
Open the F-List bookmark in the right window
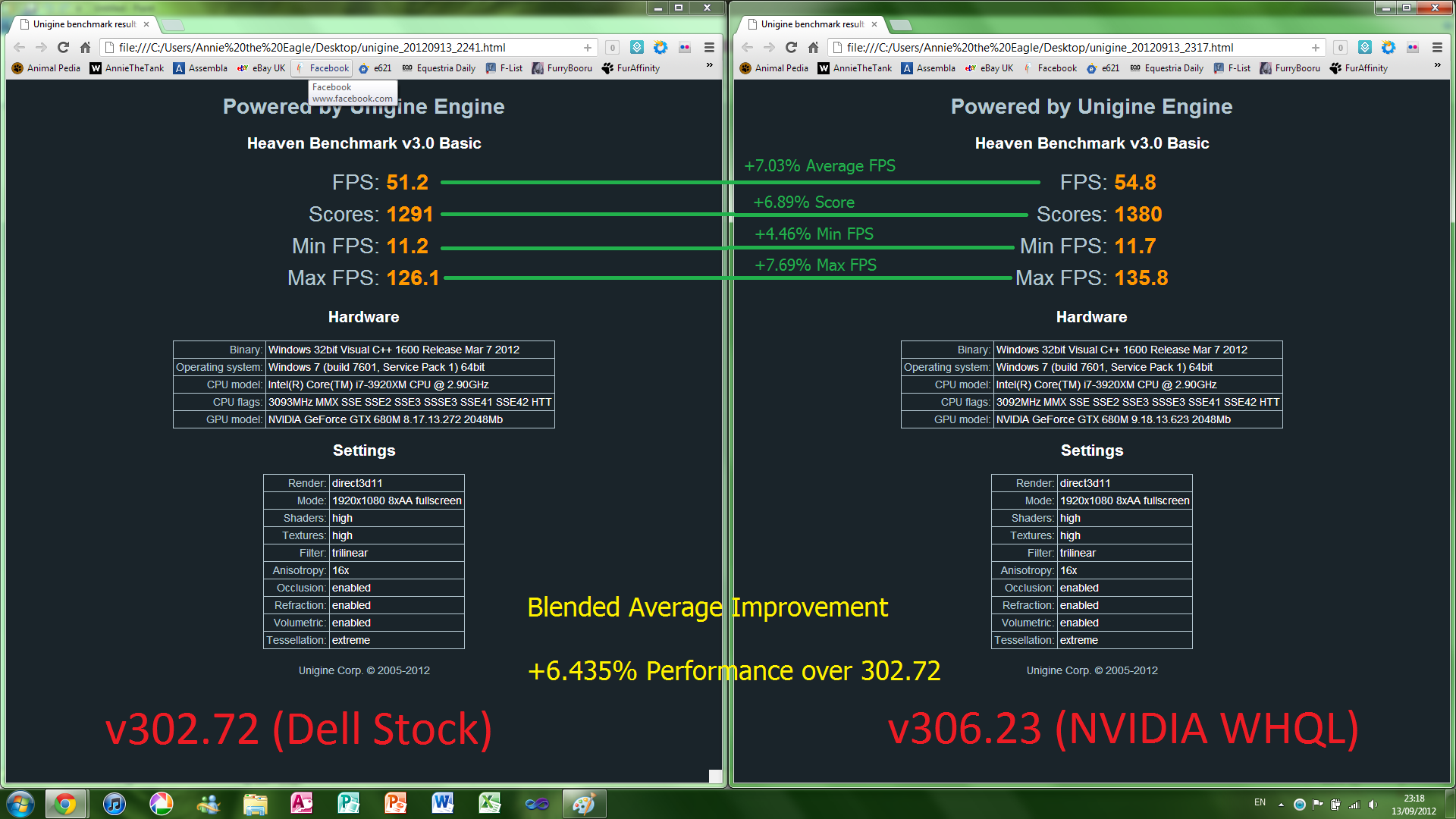pyautogui.click(x=1232, y=68)
